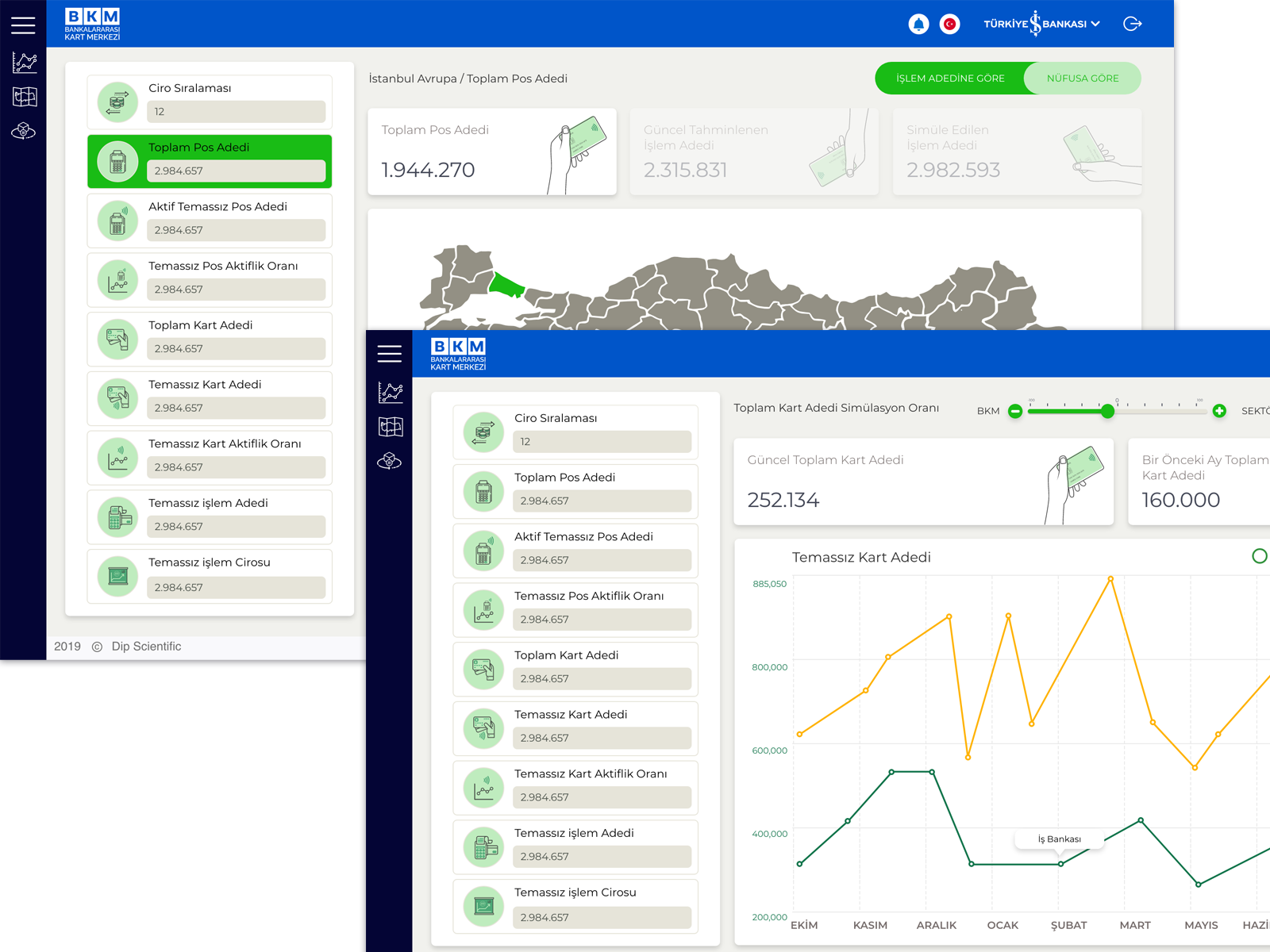The height and width of the screenshot is (952, 1270).
Task: Select Ciro Sıralaması card in back window
Action: [x=210, y=102]
